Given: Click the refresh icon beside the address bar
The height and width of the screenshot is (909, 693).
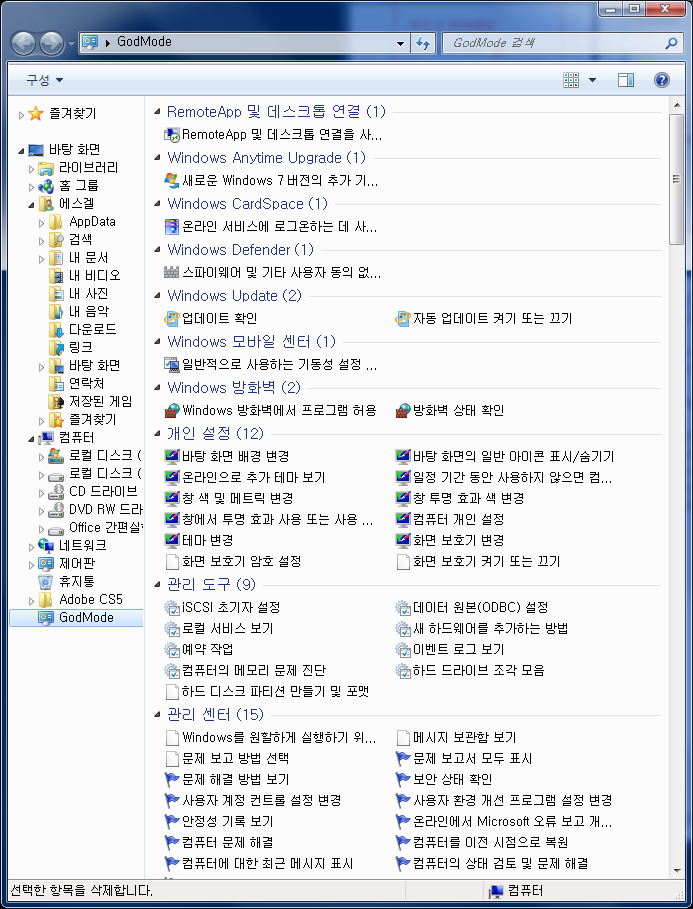Looking at the screenshot, I should 423,43.
